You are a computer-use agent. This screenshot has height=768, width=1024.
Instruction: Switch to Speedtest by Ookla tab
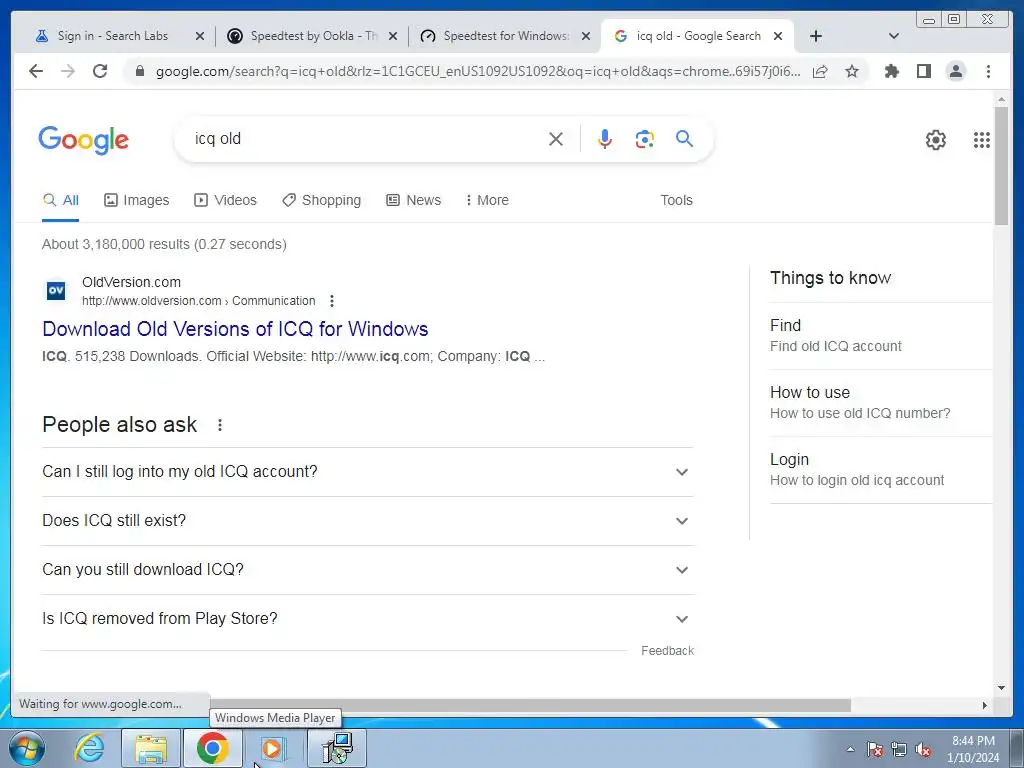pyautogui.click(x=313, y=36)
